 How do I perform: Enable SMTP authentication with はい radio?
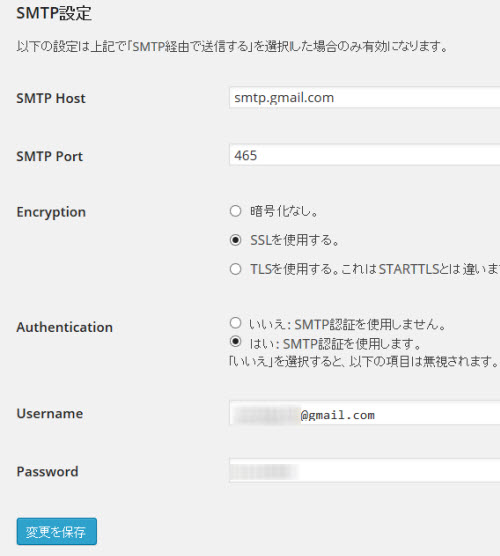(235, 341)
